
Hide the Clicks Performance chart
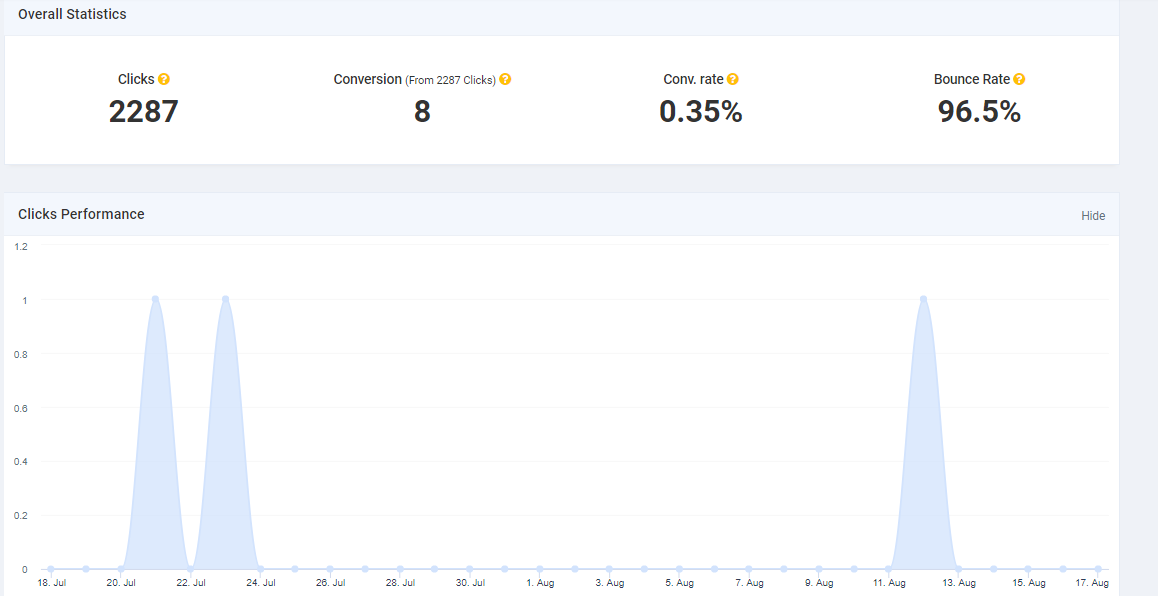[x=1093, y=216]
